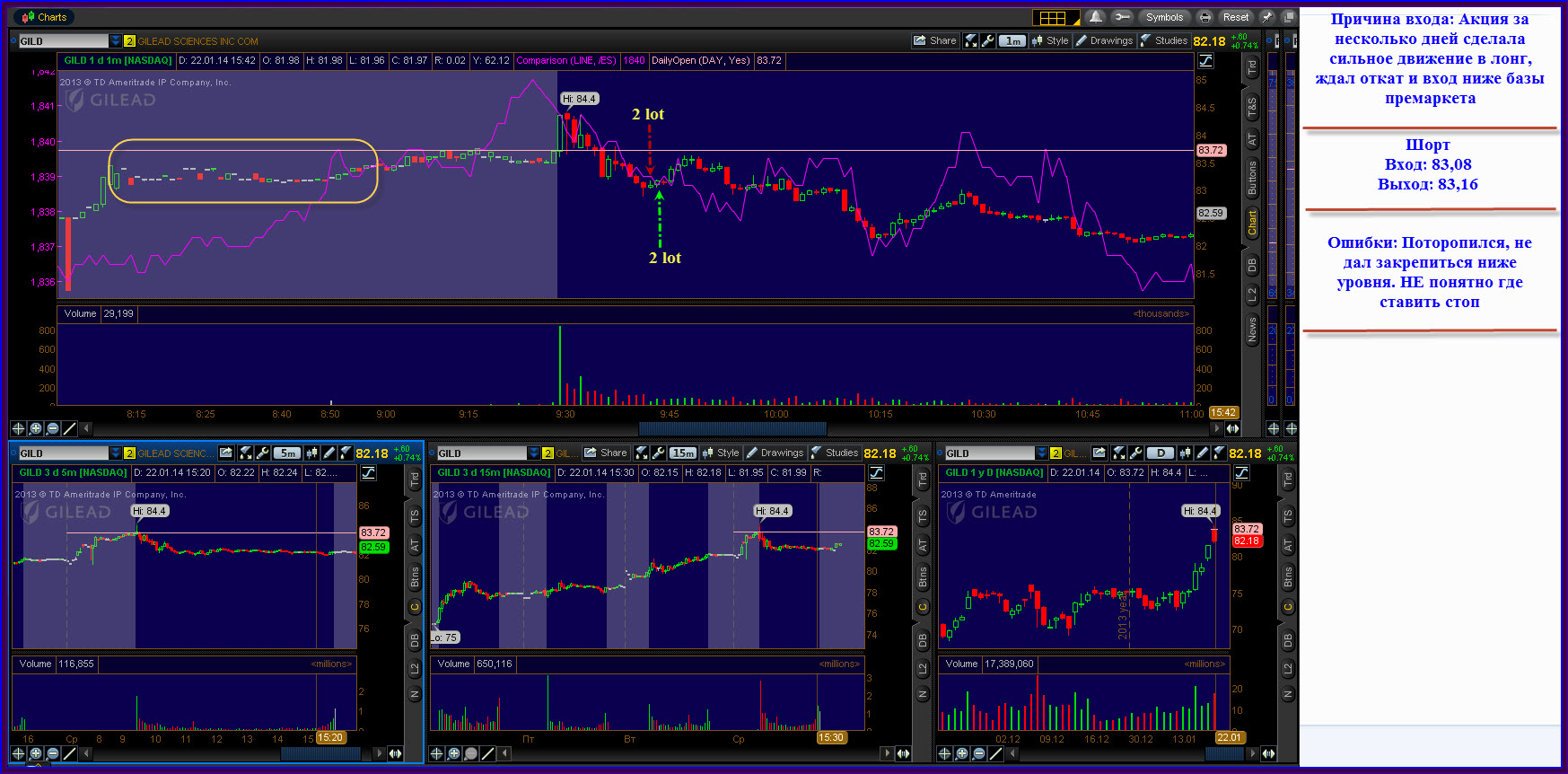This screenshot has width=1568, height=774.
Task: Toggle the Trd side panel on the 1m chart
Action: click(x=1252, y=68)
